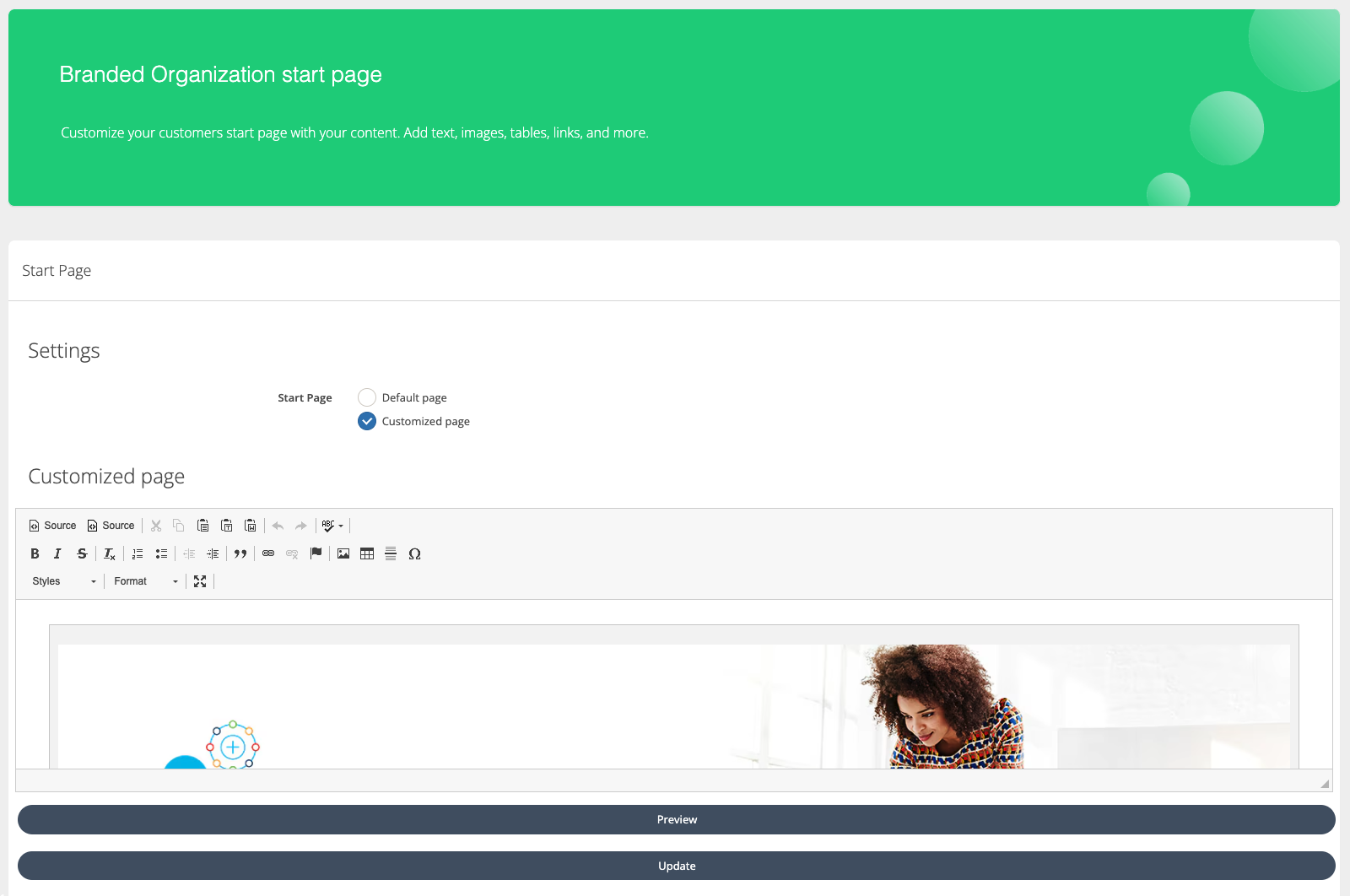This screenshot has width=1350, height=896.
Task: Switch to Source view
Action: [x=52, y=525]
